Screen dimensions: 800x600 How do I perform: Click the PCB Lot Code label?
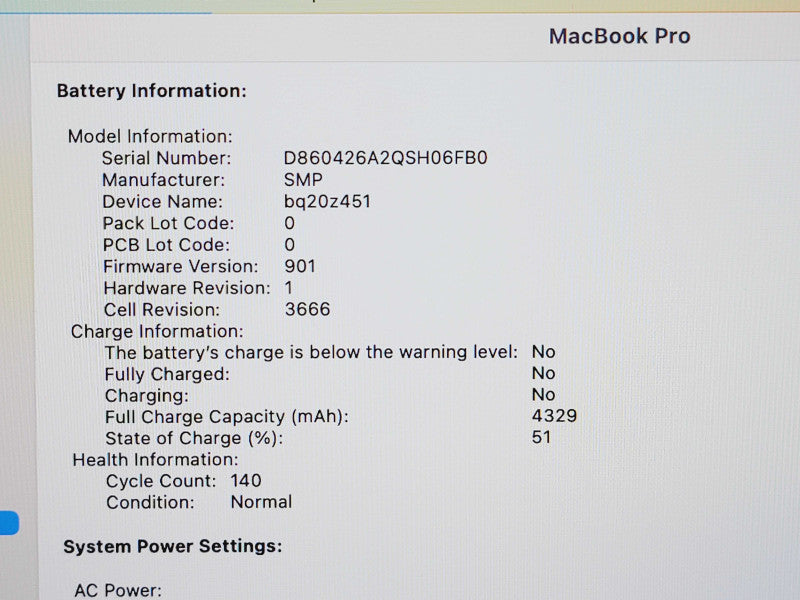coord(166,245)
